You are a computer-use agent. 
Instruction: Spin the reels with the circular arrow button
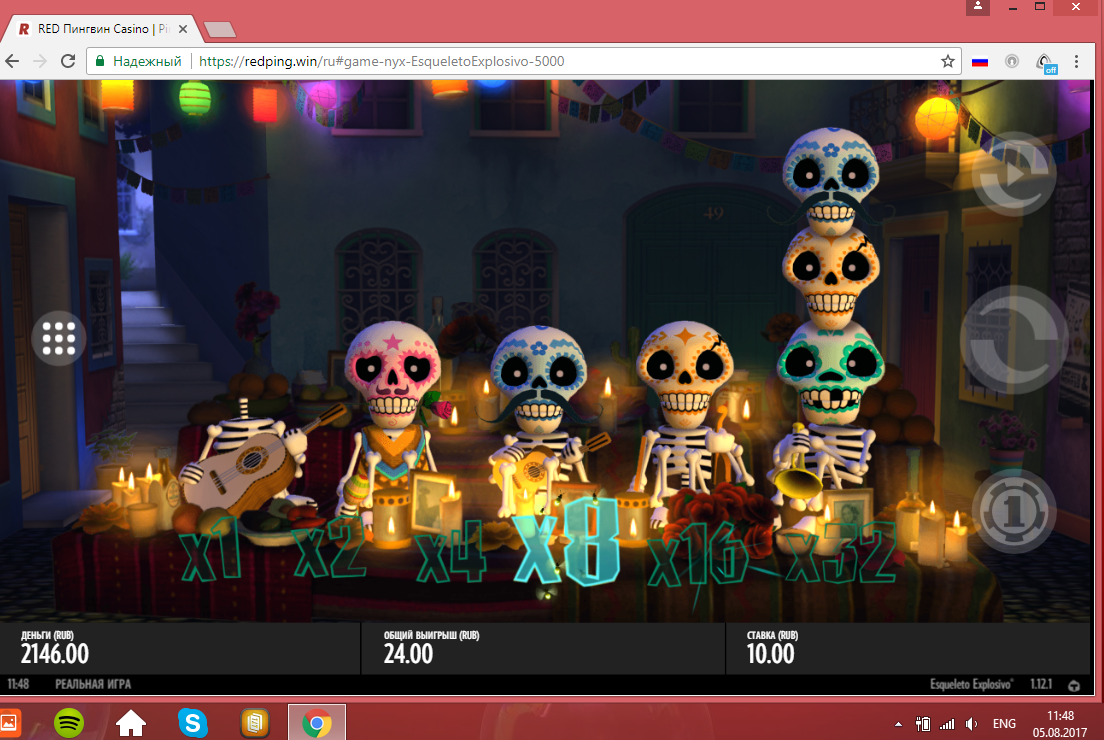click(x=1015, y=339)
